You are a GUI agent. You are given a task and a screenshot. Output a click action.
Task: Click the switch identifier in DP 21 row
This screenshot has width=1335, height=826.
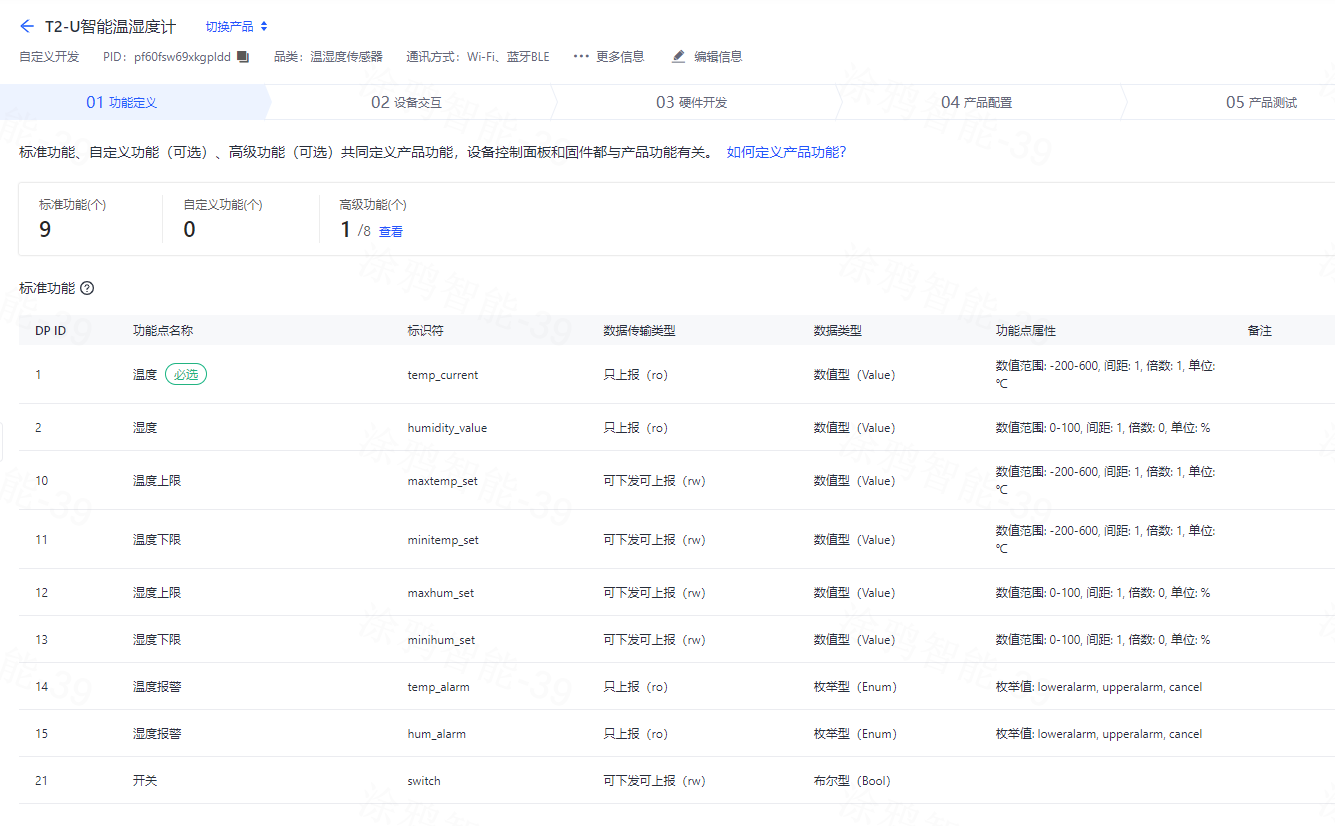click(x=424, y=781)
